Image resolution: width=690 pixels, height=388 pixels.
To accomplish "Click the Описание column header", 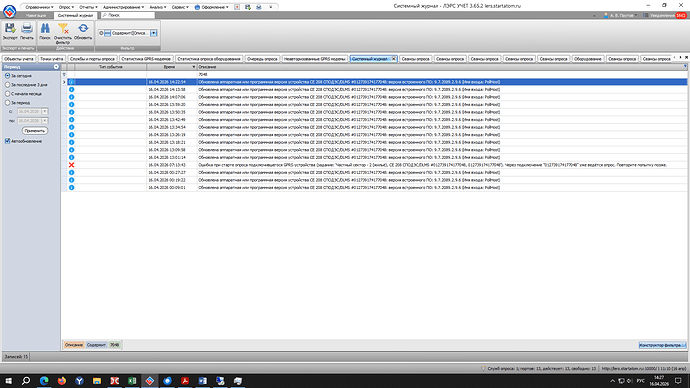I will coord(442,67).
